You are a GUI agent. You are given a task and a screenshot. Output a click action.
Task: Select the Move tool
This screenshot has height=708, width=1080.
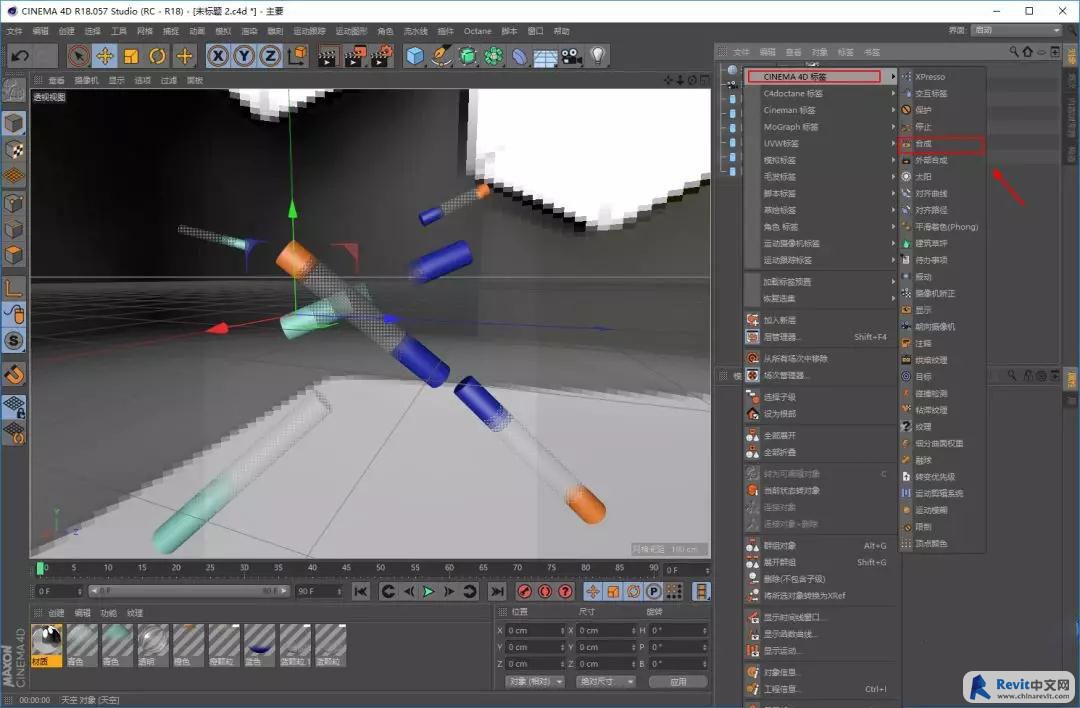coord(105,56)
